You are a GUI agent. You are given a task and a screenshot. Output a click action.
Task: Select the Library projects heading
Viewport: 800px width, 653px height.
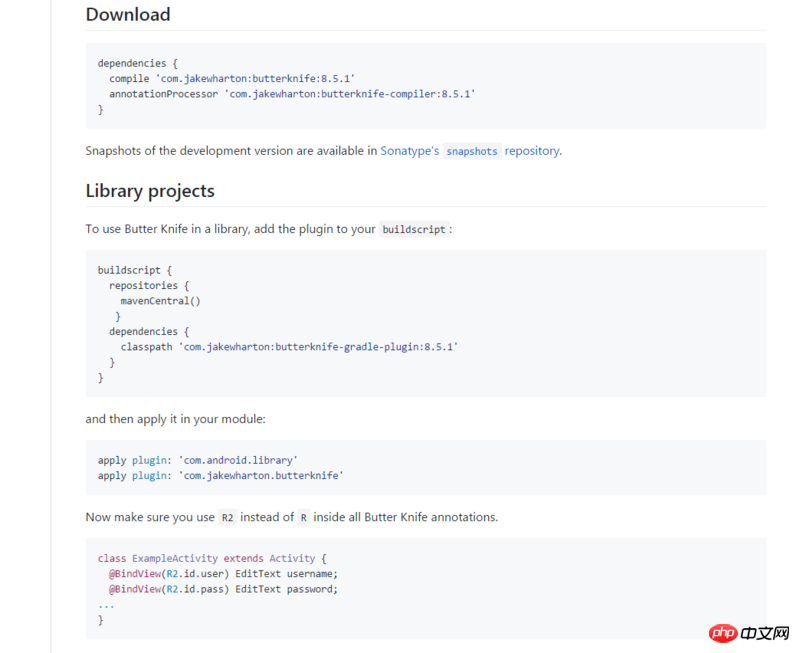pos(150,191)
